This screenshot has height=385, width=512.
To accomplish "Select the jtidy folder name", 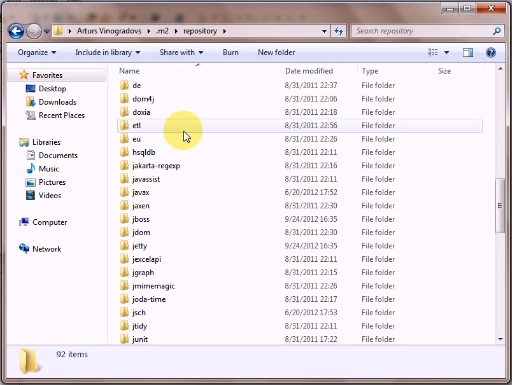I will (139, 326).
